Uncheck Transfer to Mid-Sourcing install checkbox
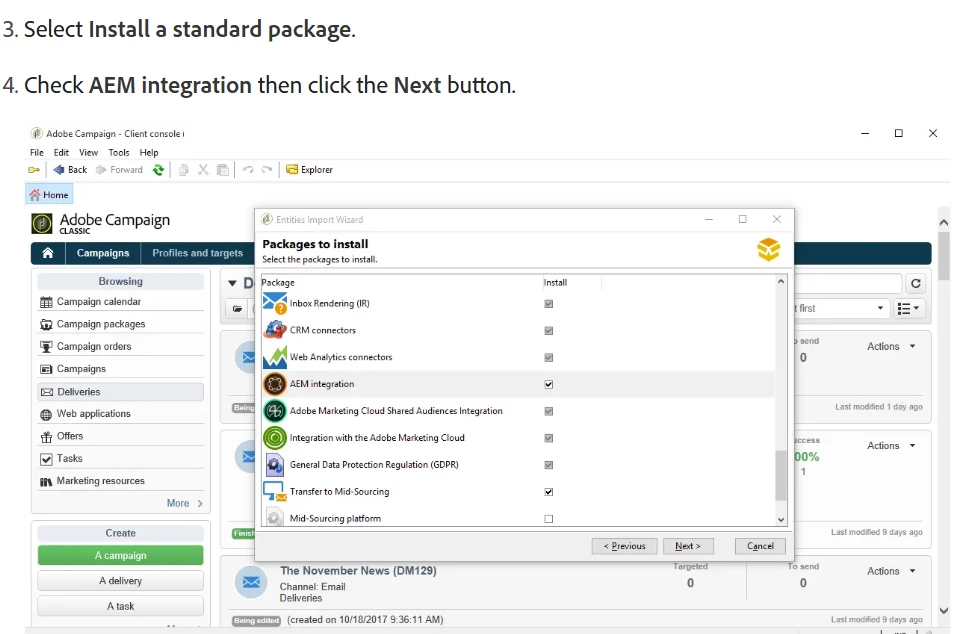This screenshot has height=634, width=959. tap(549, 492)
